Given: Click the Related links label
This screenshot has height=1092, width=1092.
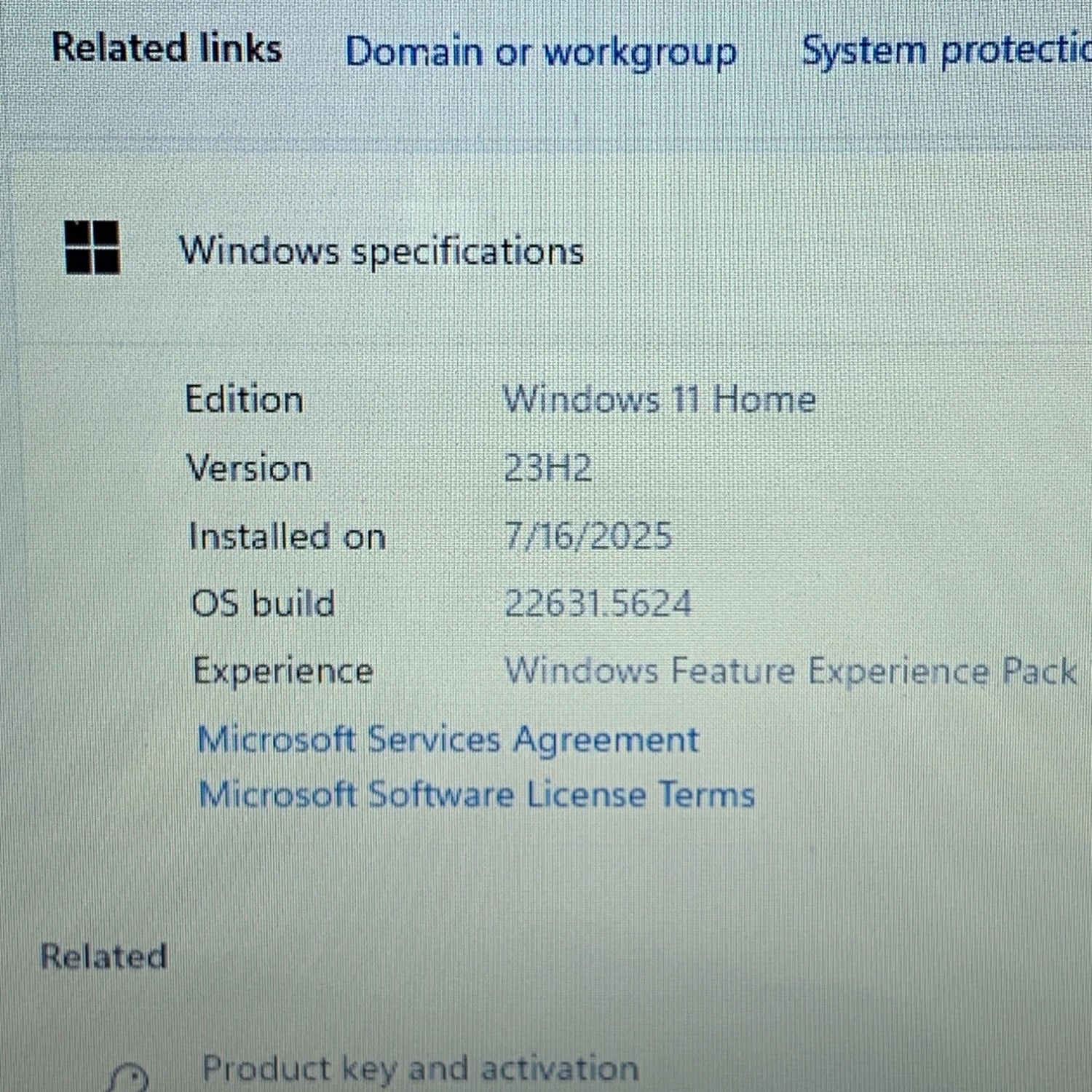Looking at the screenshot, I should [x=167, y=49].
